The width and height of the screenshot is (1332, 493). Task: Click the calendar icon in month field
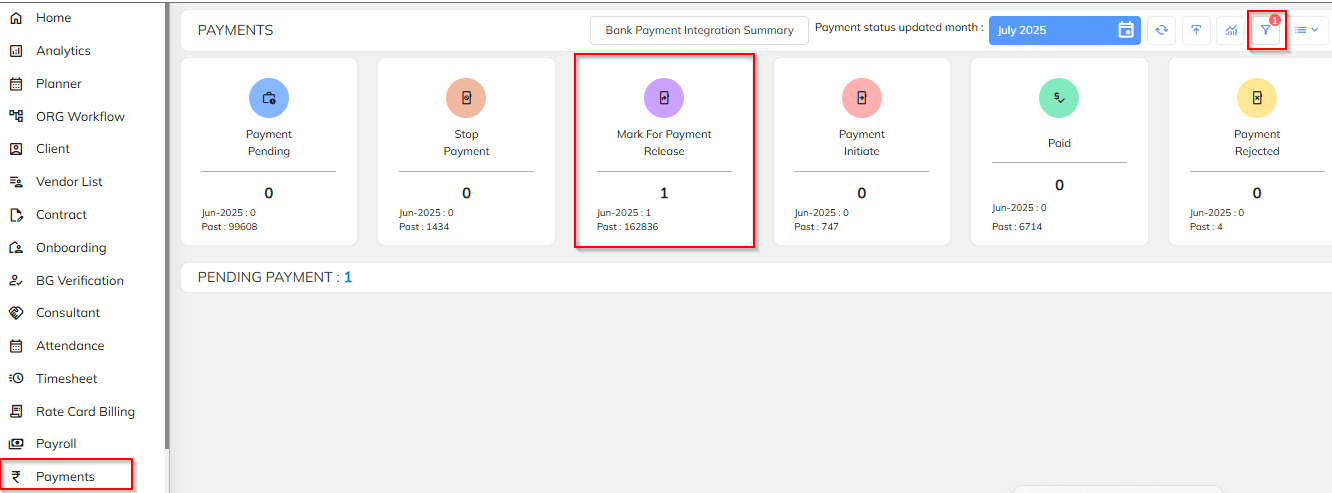click(1126, 30)
